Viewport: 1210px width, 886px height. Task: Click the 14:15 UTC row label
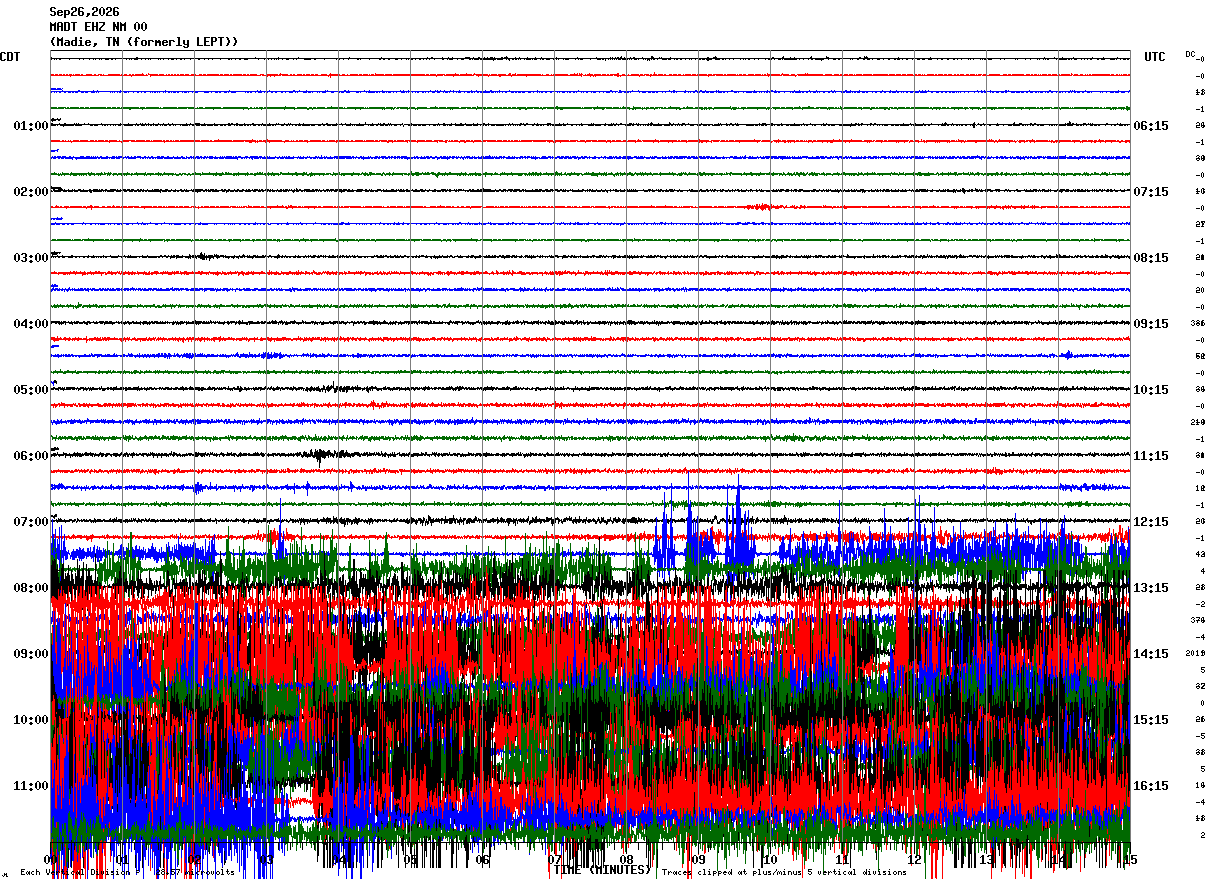(1151, 654)
